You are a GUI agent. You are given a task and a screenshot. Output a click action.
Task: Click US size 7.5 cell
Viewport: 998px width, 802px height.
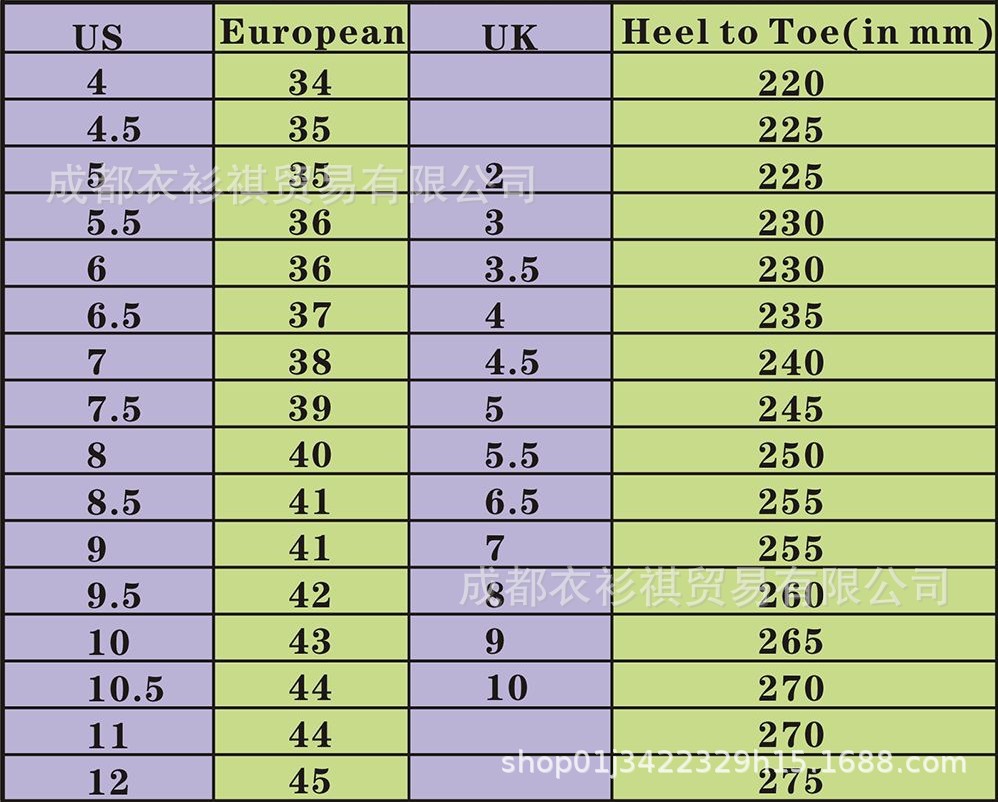click(x=114, y=409)
